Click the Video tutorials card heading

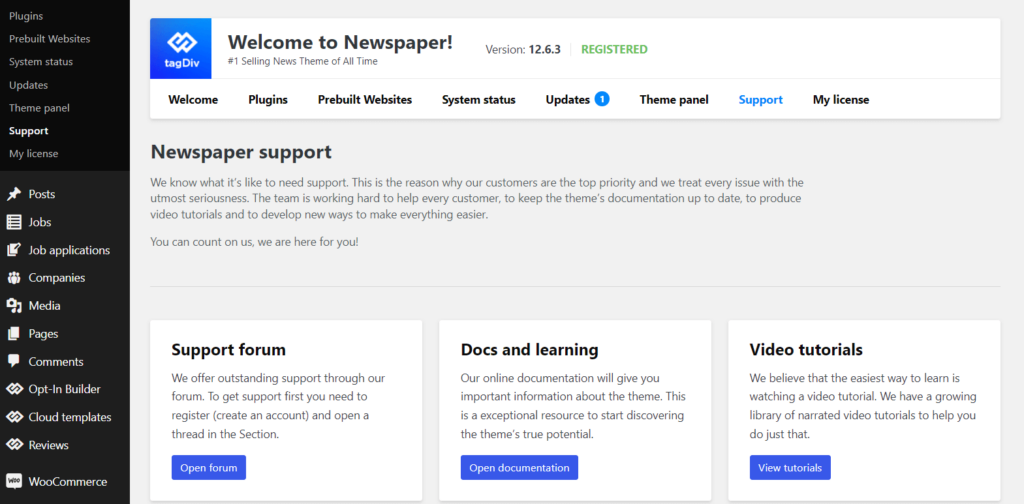coord(806,349)
